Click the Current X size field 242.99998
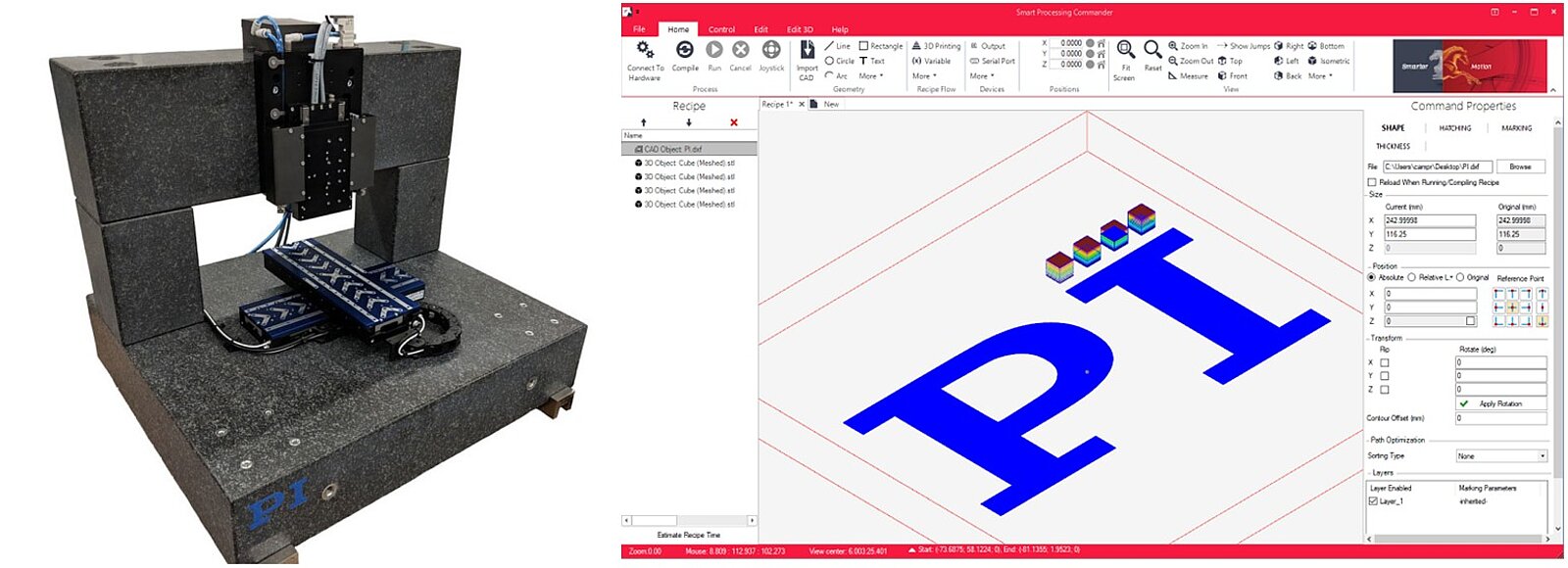This screenshot has width=1568, height=568. [1430, 220]
